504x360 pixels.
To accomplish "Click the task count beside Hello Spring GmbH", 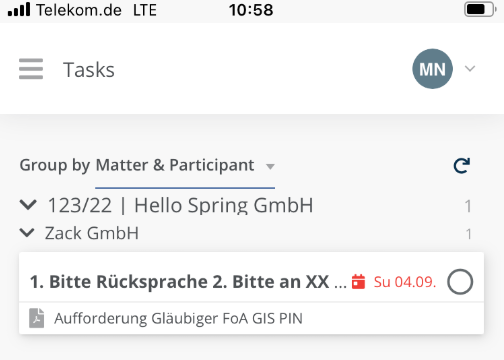I will pos(468,206).
